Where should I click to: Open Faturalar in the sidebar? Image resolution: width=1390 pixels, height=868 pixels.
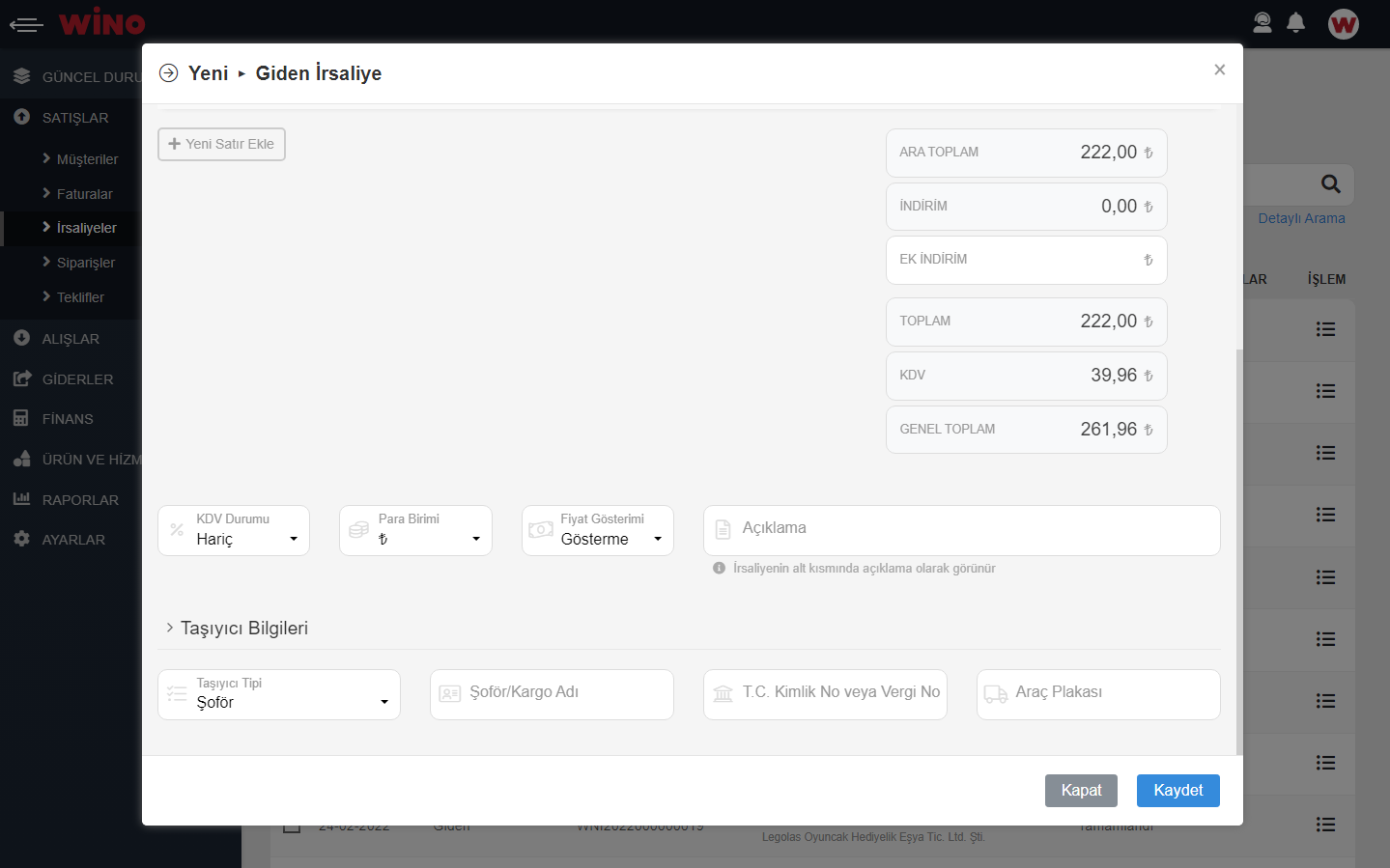84,194
